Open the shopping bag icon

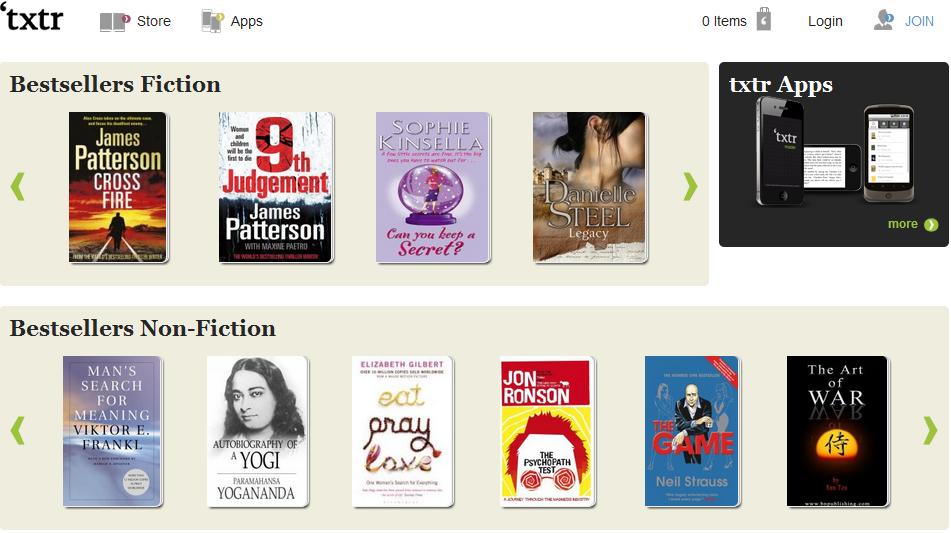point(764,19)
